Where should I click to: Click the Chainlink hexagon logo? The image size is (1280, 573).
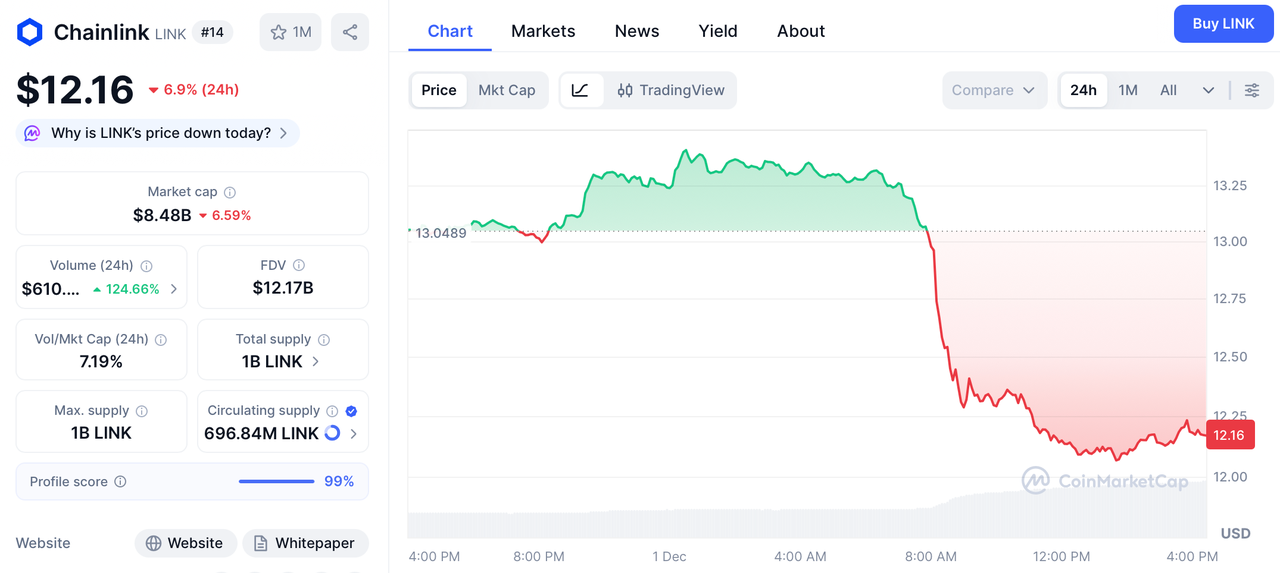pos(30,32)
